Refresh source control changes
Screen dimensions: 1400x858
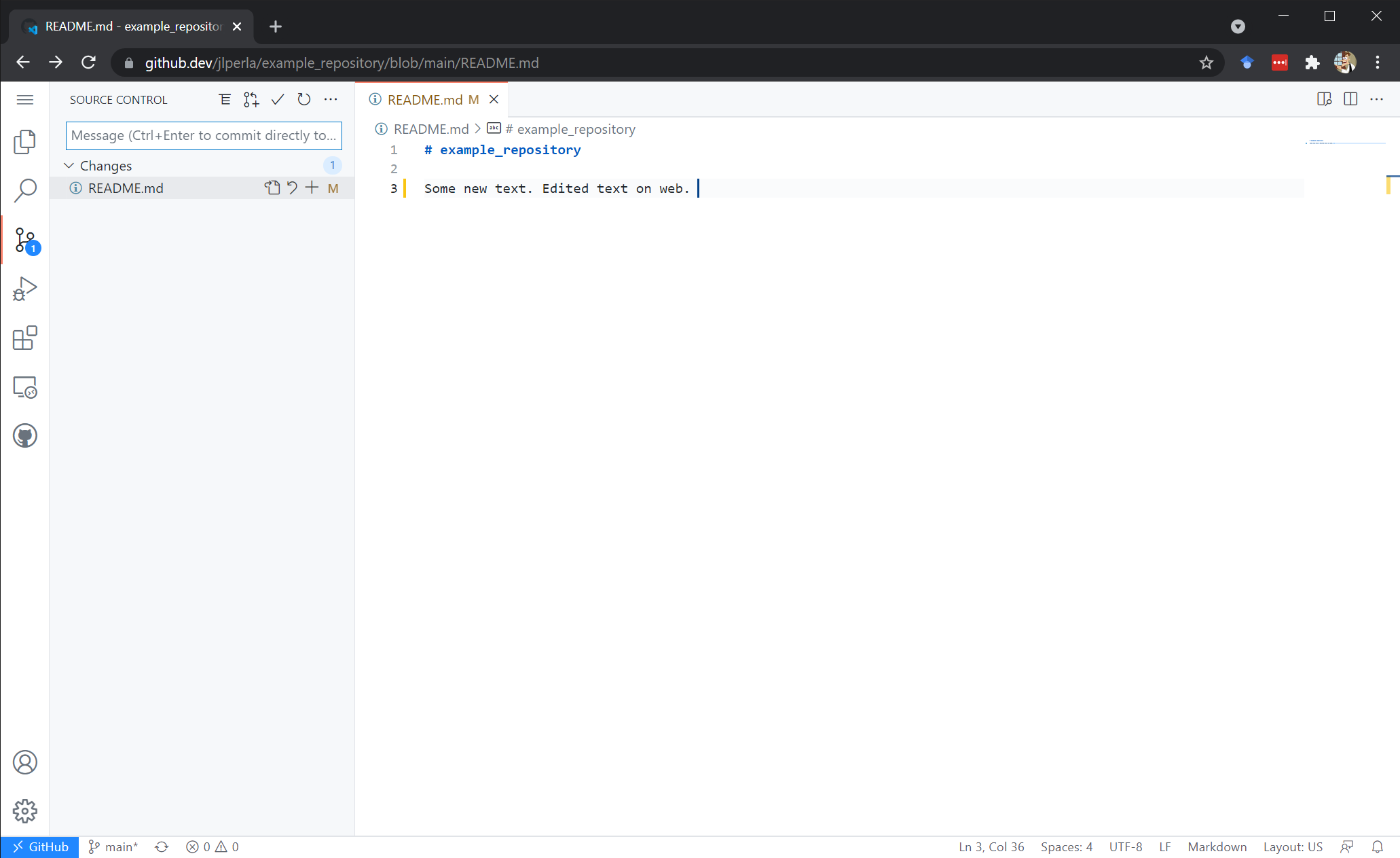coord(304,100)
